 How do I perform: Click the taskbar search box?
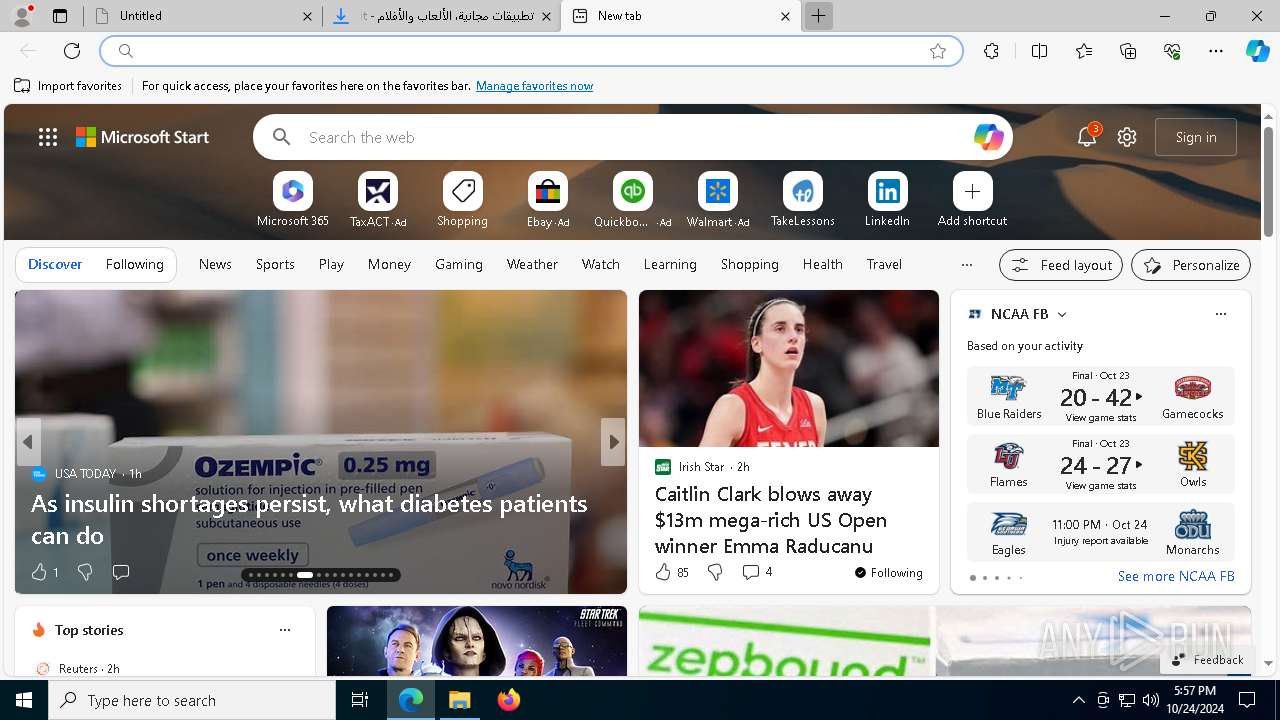(192, 700)
